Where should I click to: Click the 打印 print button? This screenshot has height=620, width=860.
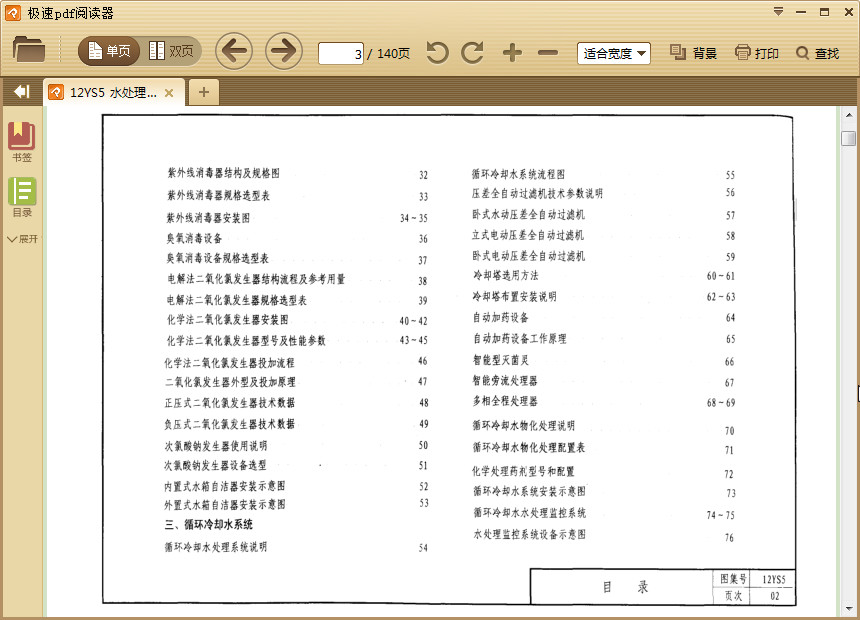click(x=757, y=53)
